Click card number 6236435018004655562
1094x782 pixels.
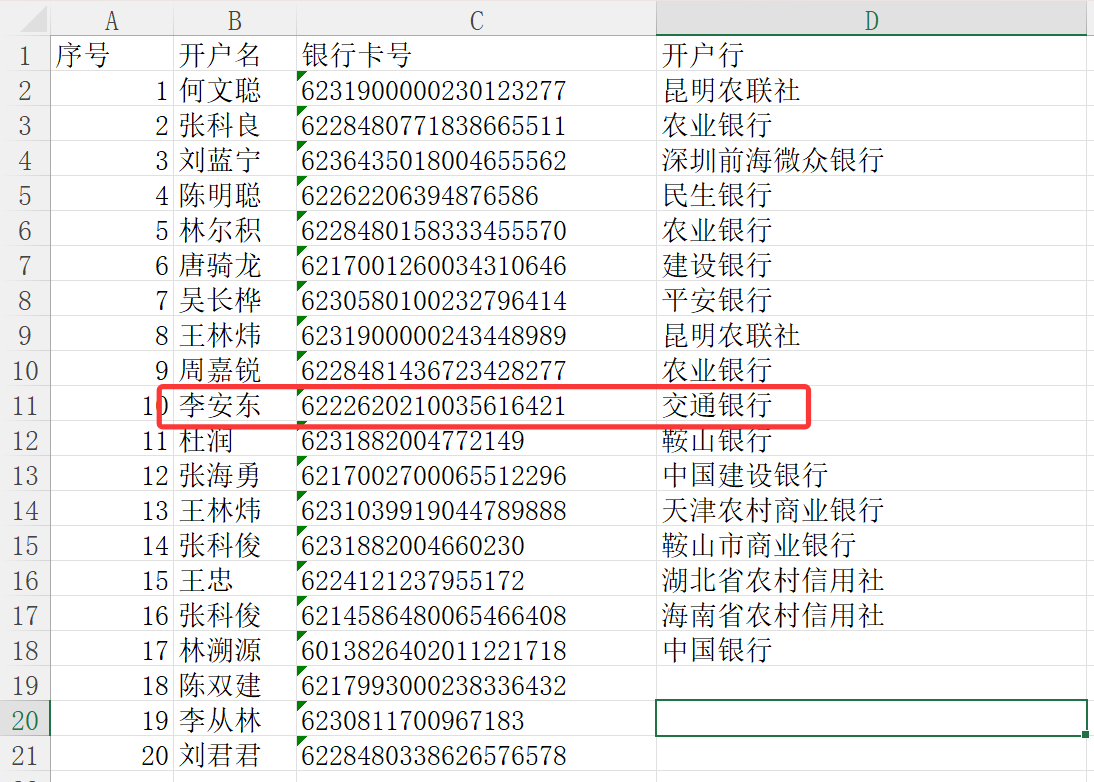(476, 160)
